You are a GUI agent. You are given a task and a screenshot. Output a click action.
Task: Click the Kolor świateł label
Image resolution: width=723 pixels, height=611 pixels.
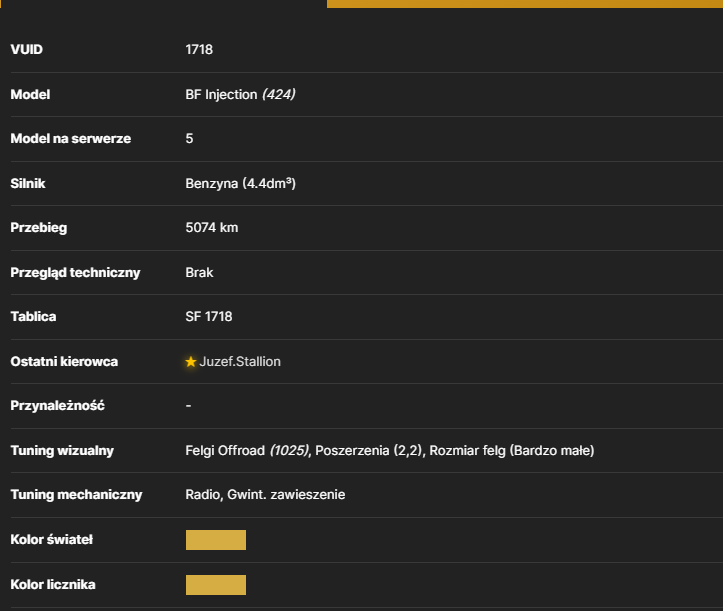(52, 540)
